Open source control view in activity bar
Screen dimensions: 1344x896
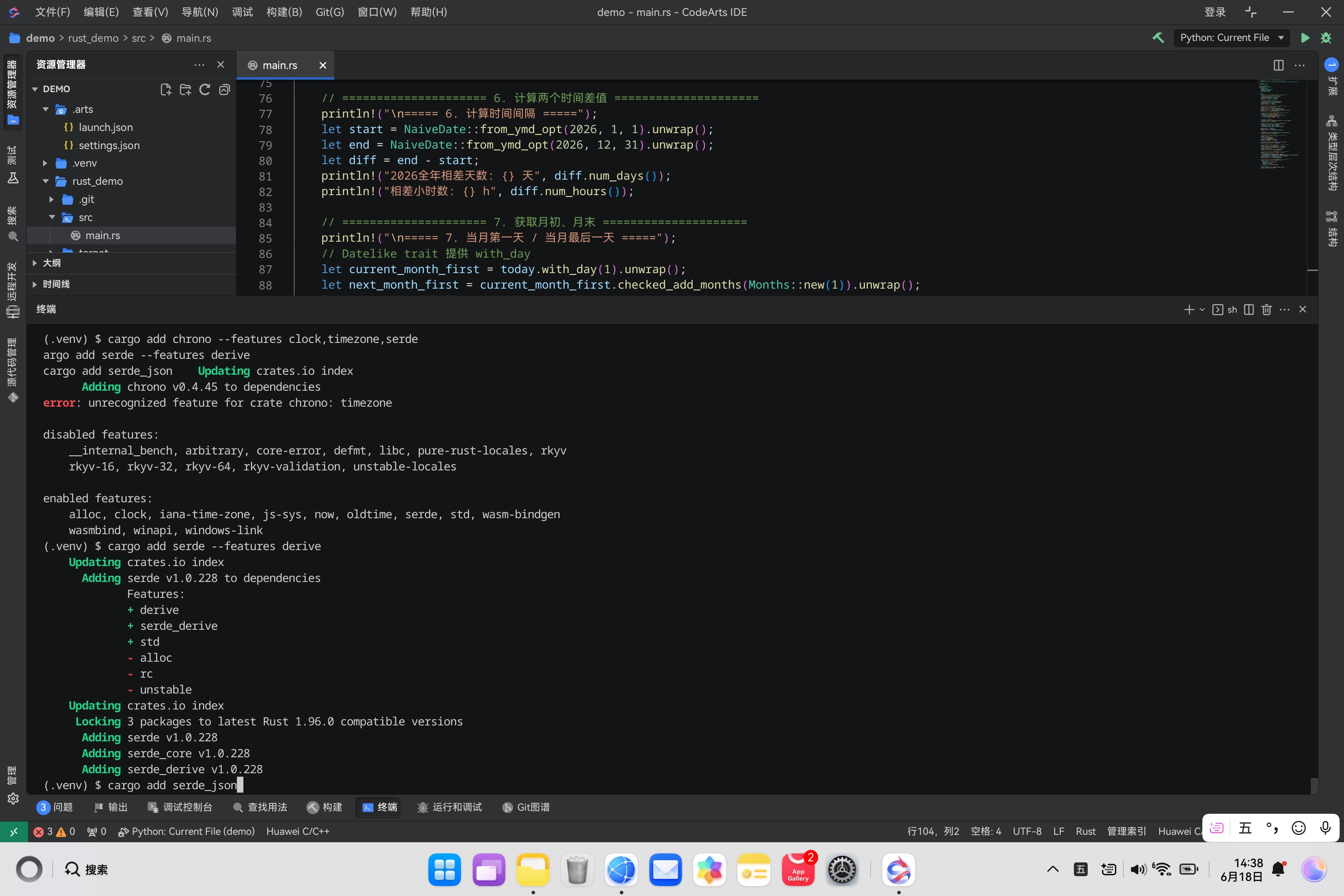12,370
